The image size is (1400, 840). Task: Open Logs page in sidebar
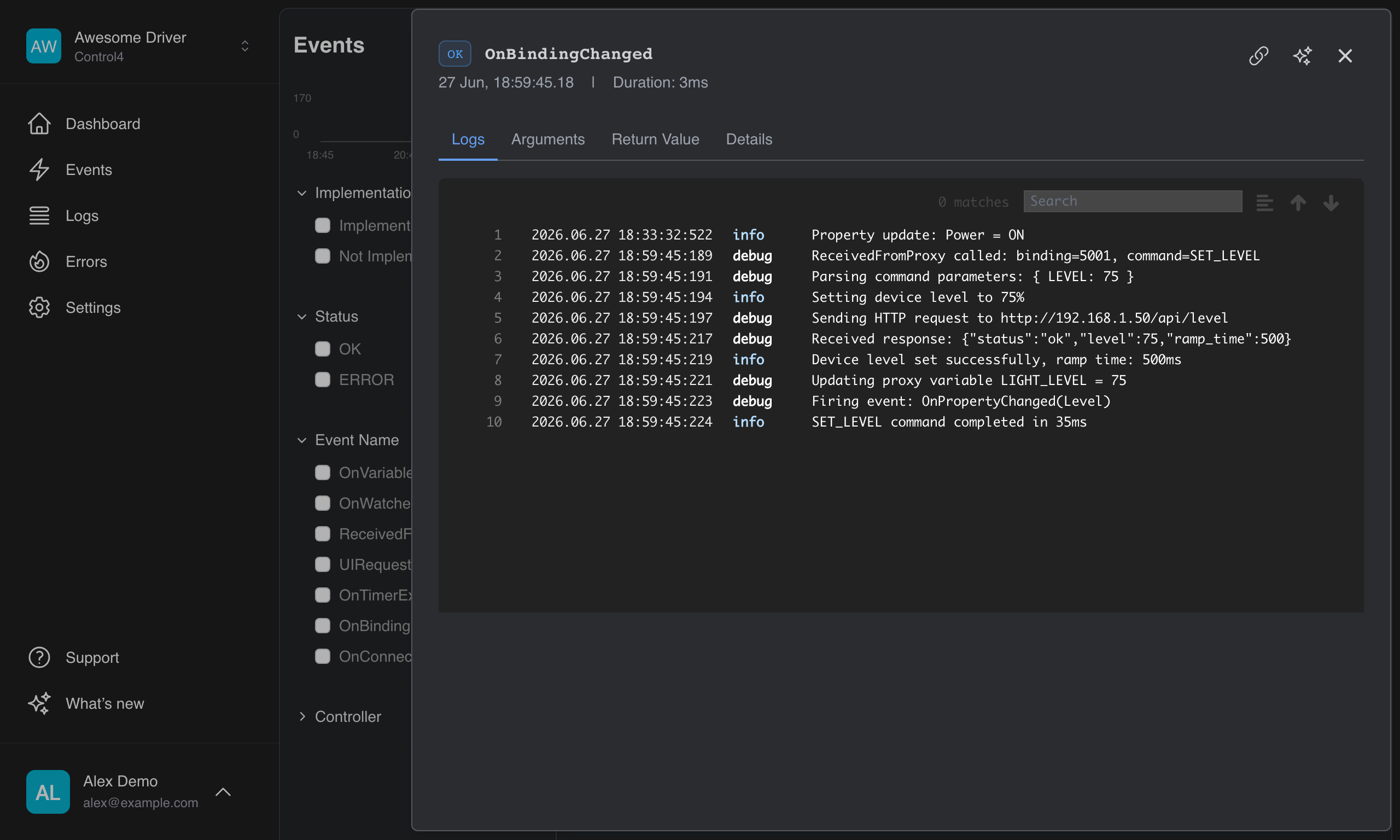[81, 215]
